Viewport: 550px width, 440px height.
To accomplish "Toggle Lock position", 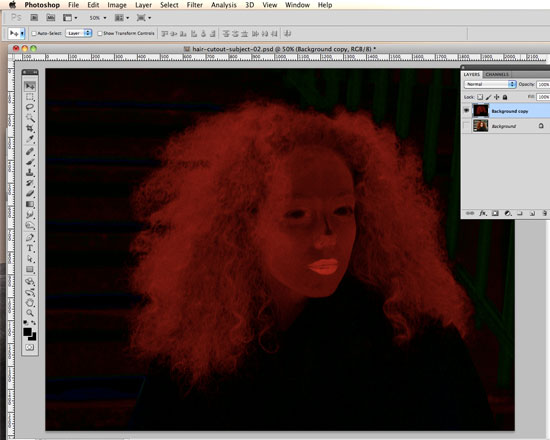I will pyautogui.click(x=496, y=97).
